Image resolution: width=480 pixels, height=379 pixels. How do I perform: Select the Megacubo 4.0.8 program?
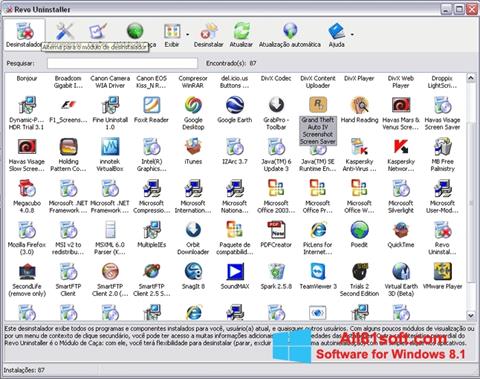click(x=27, y=196)
